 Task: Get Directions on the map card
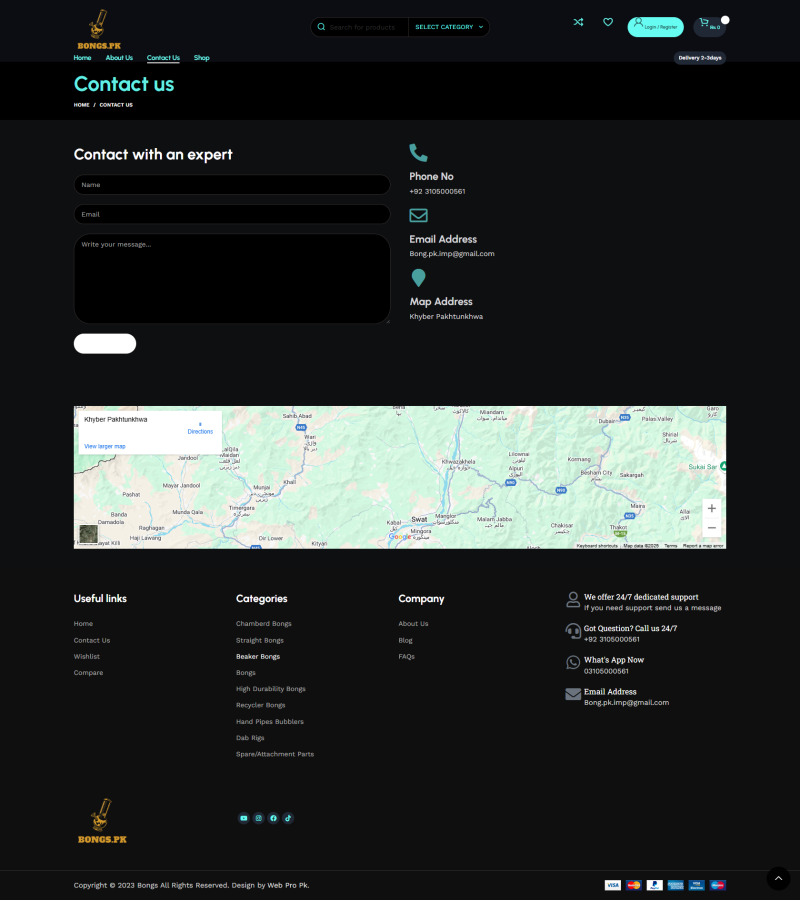(x=200, y=428)
